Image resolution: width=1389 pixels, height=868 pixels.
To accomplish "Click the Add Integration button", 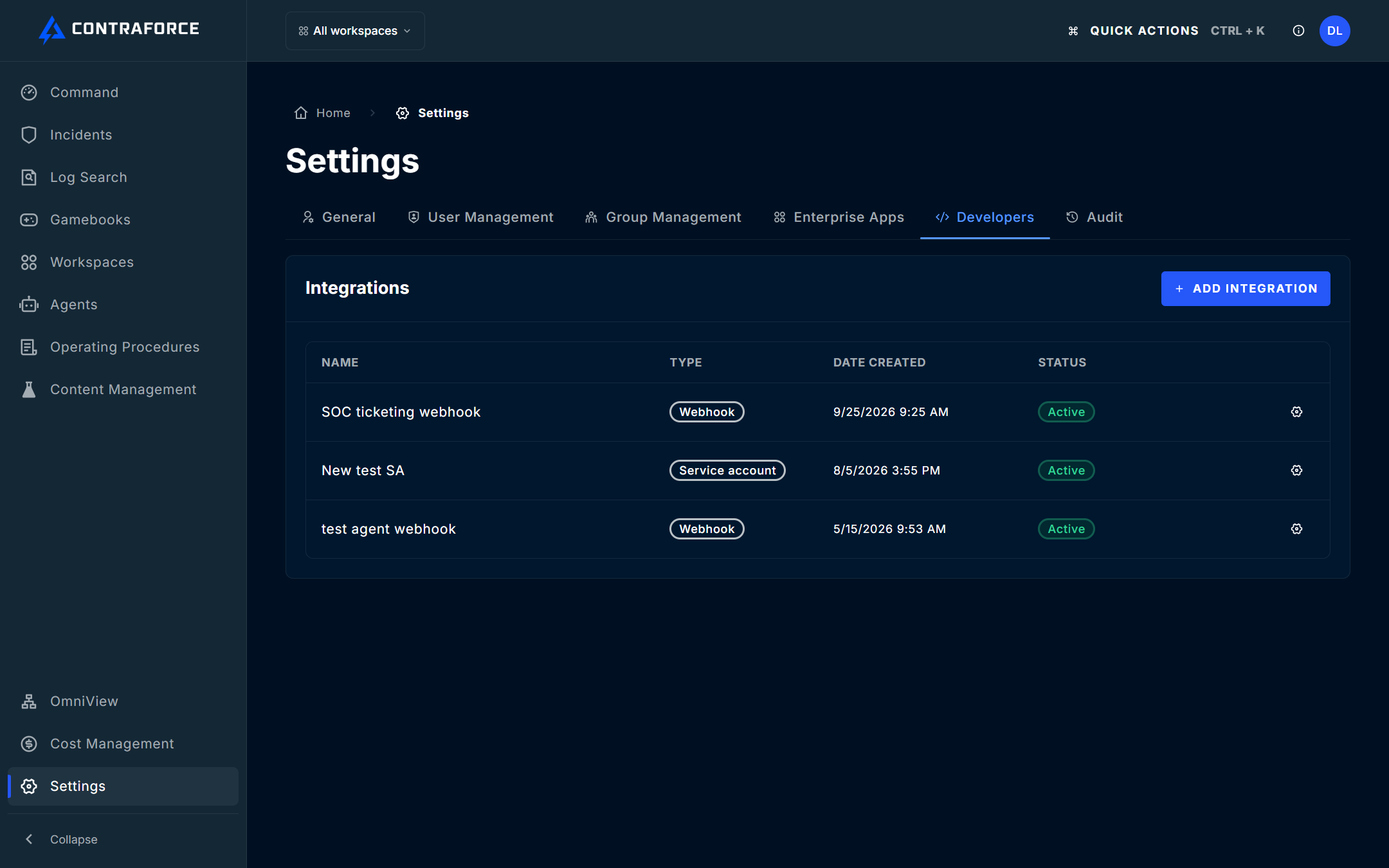I will 1246,289.
